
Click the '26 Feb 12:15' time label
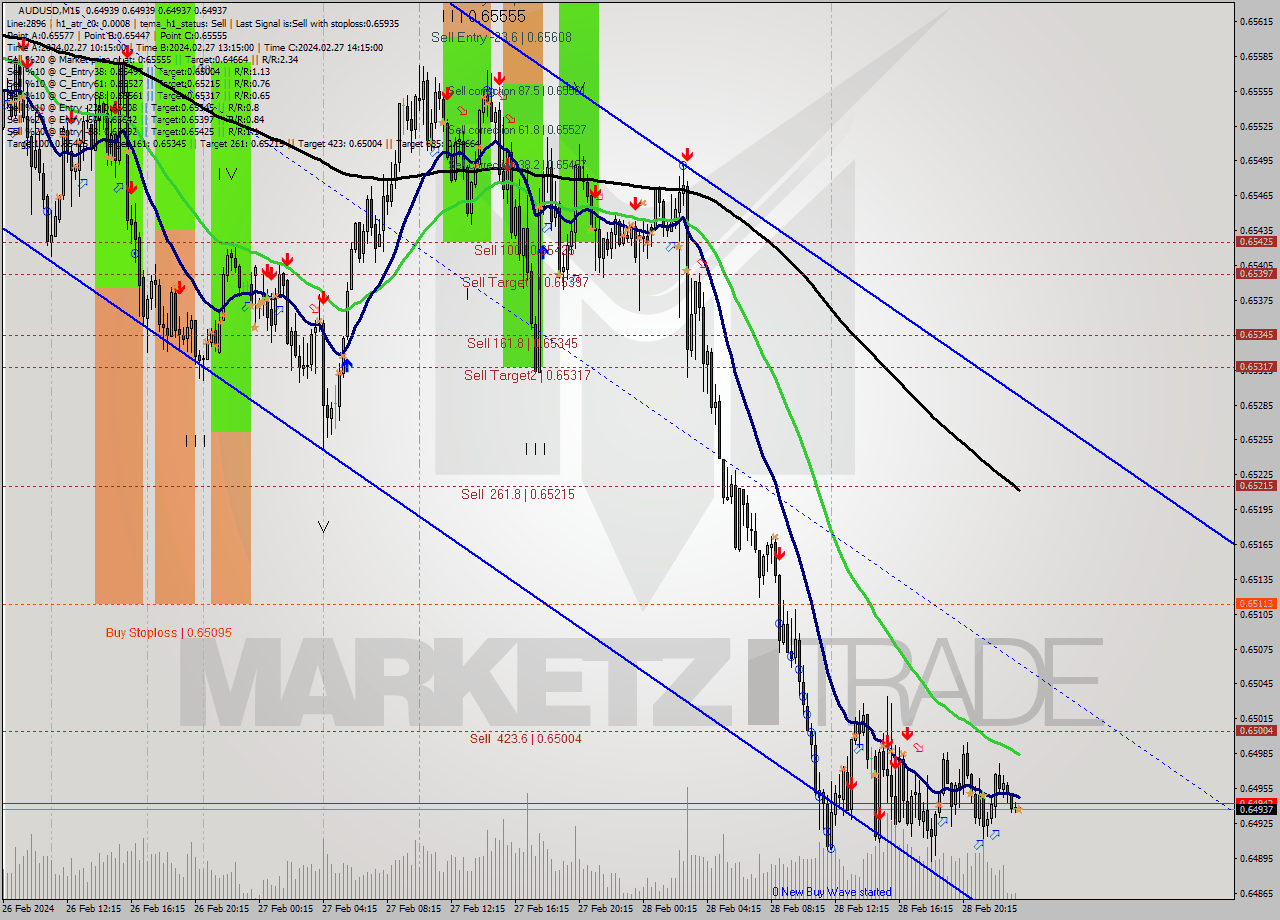pos(93,910)
